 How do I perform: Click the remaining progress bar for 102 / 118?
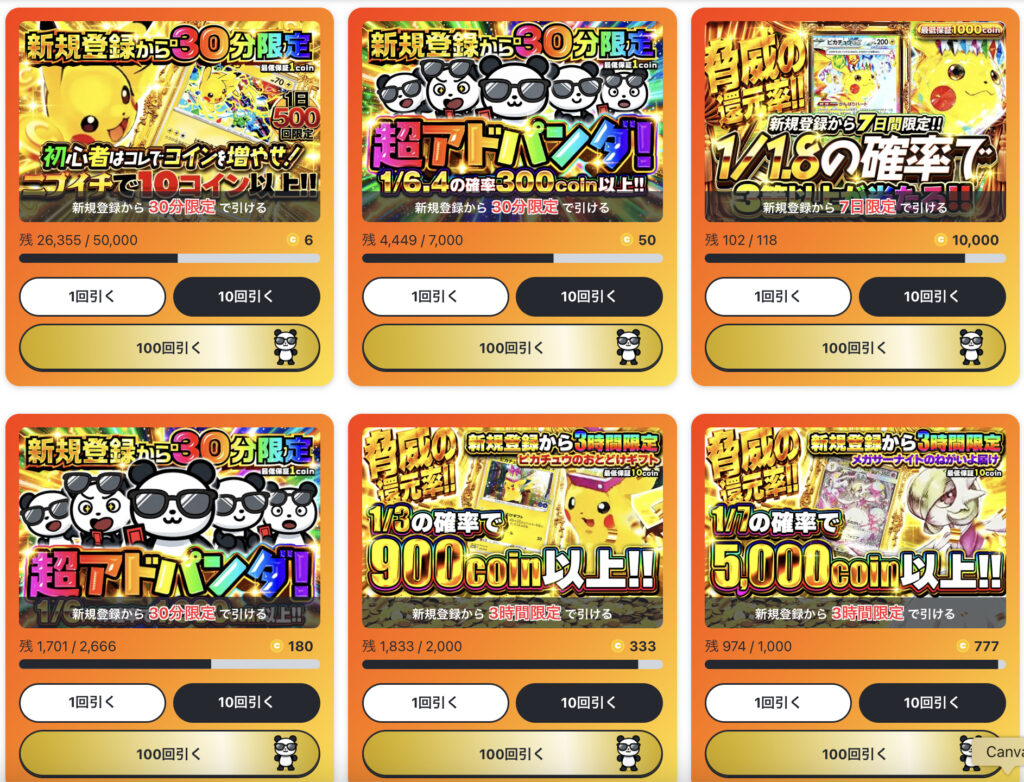click(855, 259)
